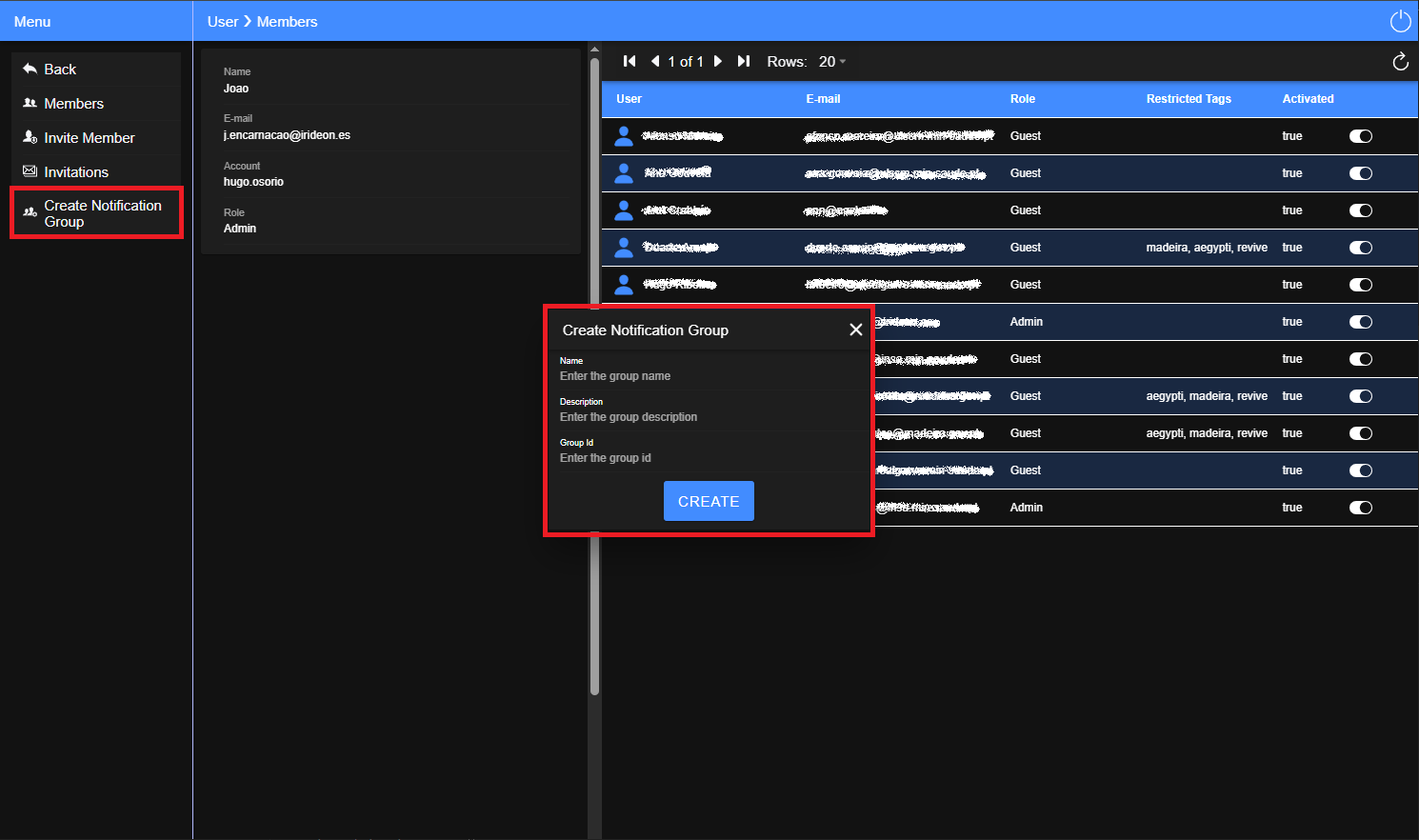Click avatar icon in first table row

tap(624, 136)
